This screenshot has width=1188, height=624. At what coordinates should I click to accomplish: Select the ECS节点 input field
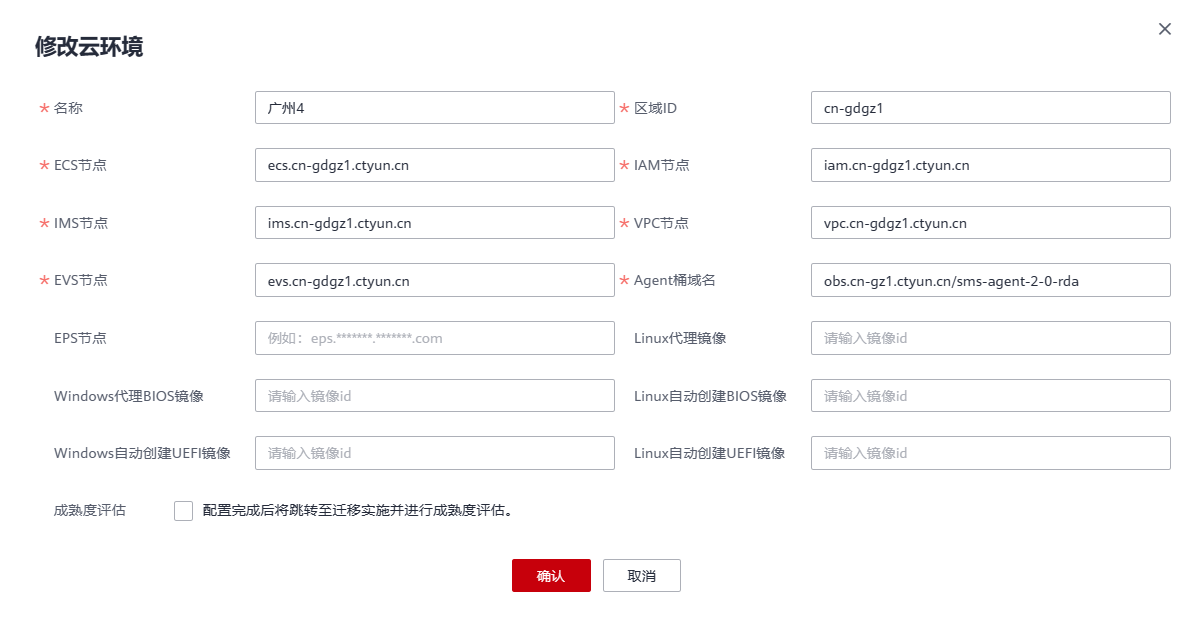click(x=434, y=164)
